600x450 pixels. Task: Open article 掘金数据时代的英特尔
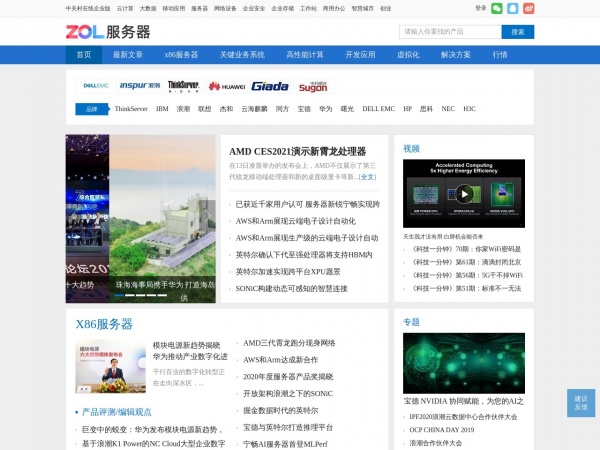tap(281, 411)
